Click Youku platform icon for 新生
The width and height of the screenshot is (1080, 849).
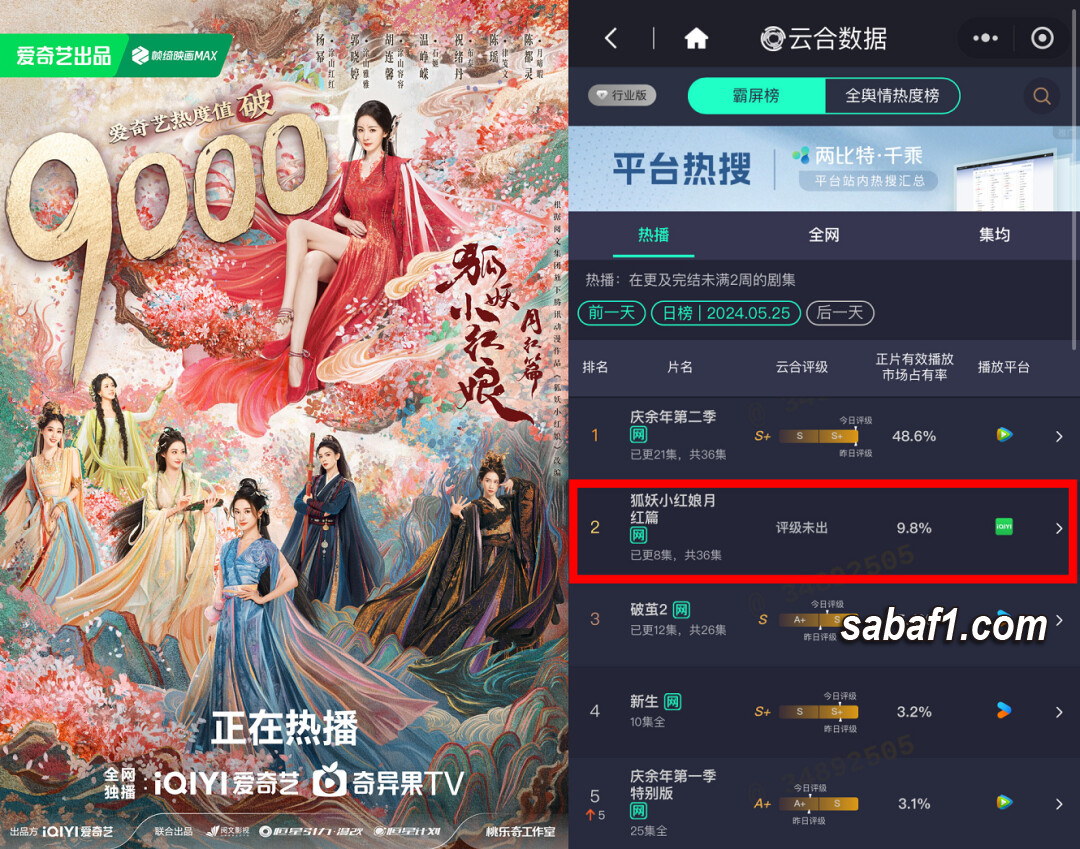1004,710
